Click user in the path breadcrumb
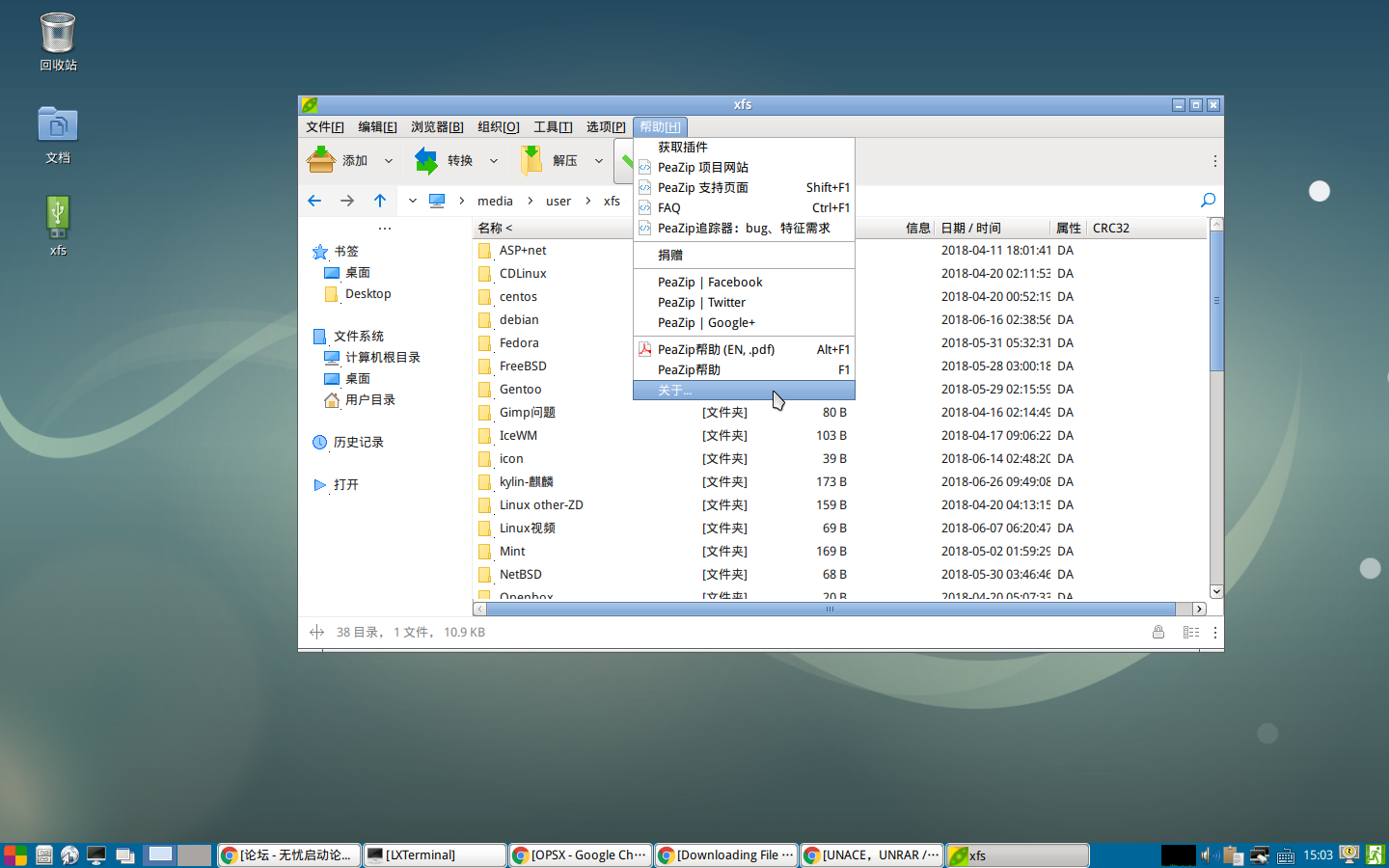The height and width of the screenshot is (868, 1389). point(558,201)
